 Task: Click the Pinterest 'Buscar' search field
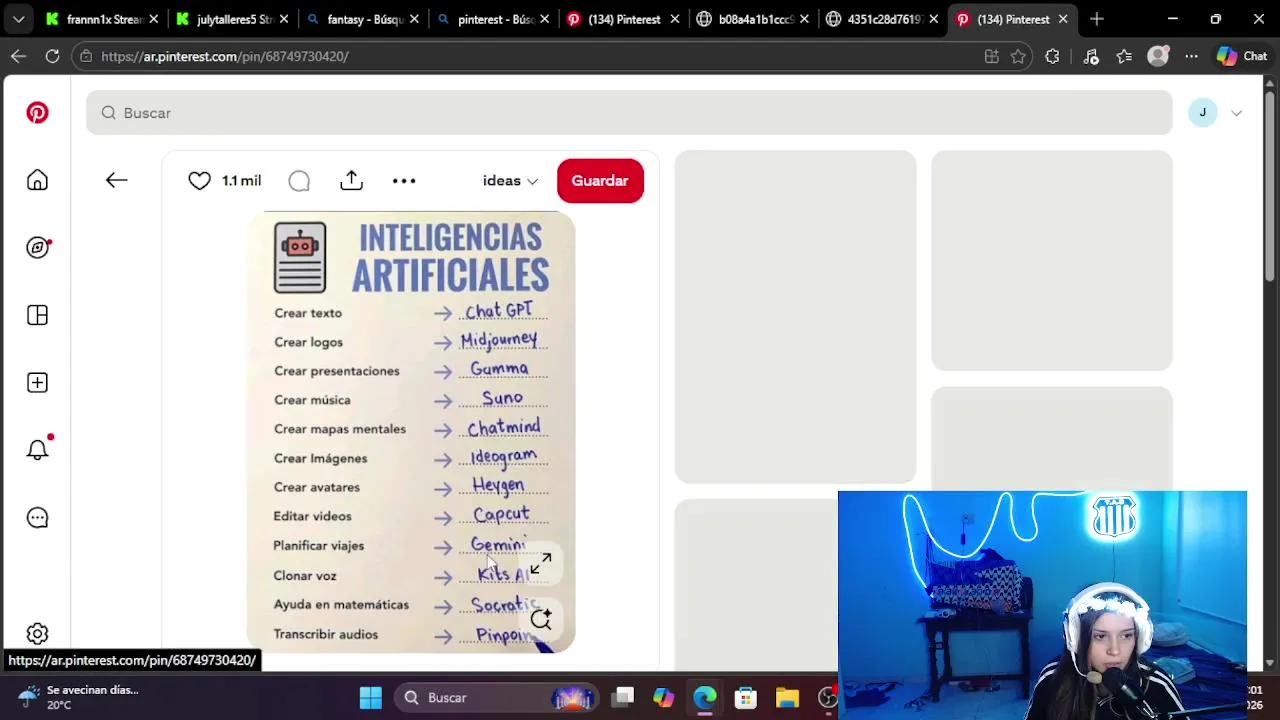(x=629, y=113)
